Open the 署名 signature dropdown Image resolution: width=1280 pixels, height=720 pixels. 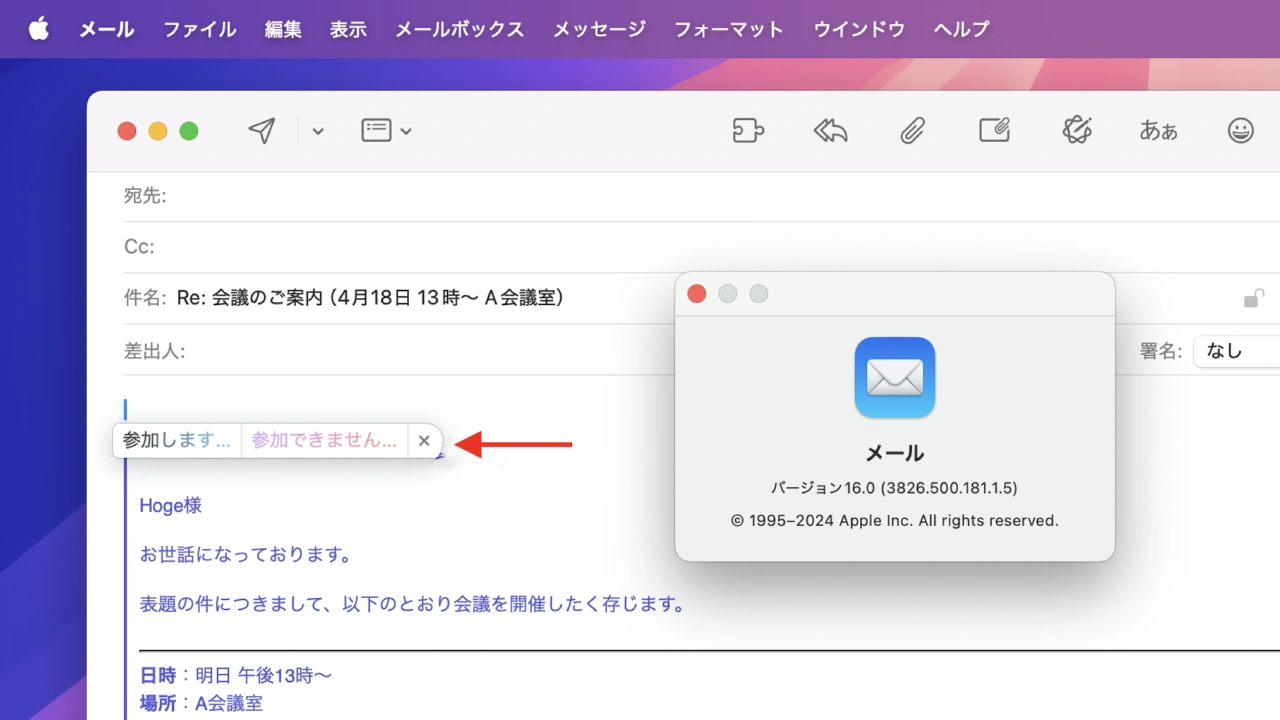[x=1236, y=351]
